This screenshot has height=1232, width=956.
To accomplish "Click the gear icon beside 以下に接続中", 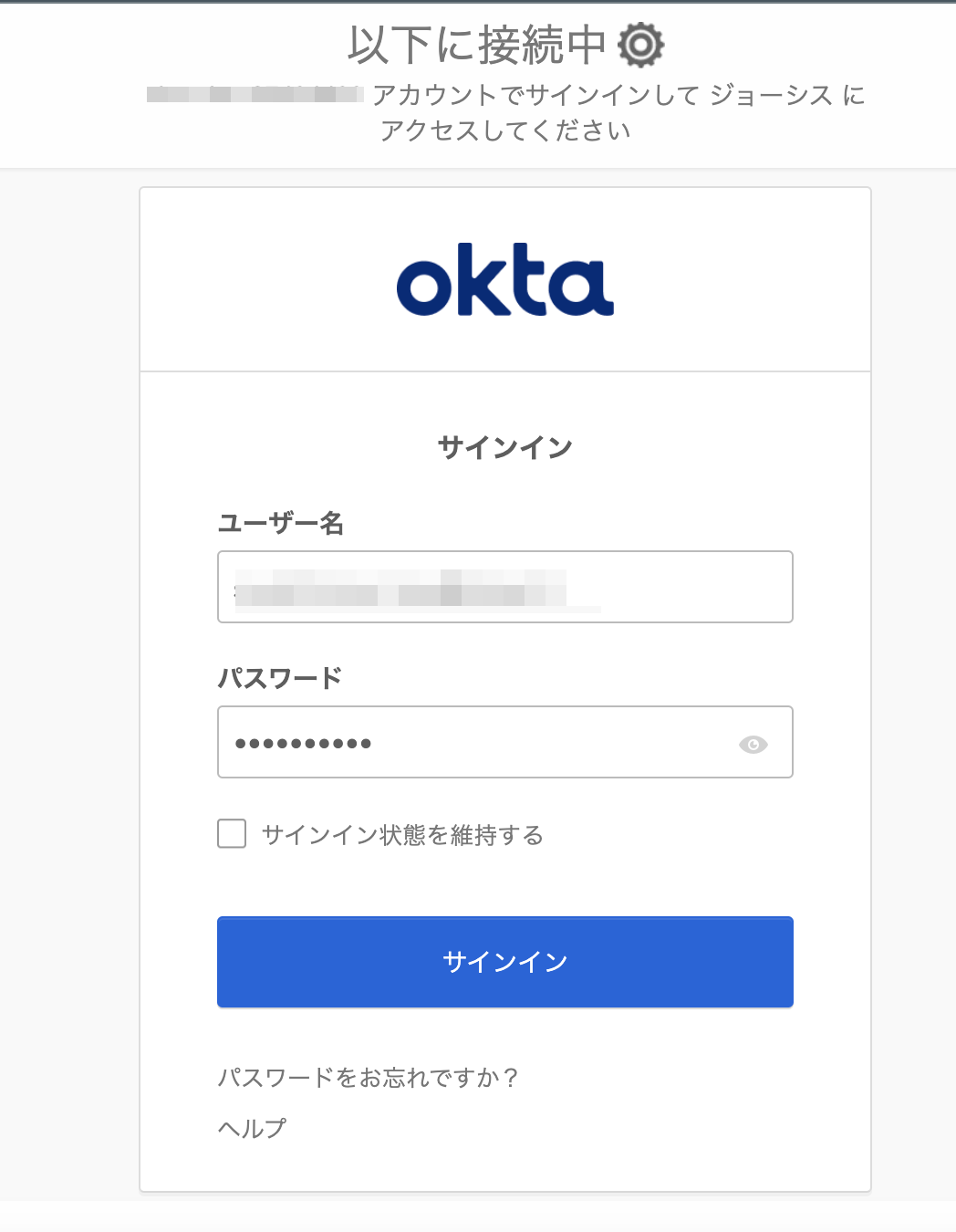I will tap(640, 46).
